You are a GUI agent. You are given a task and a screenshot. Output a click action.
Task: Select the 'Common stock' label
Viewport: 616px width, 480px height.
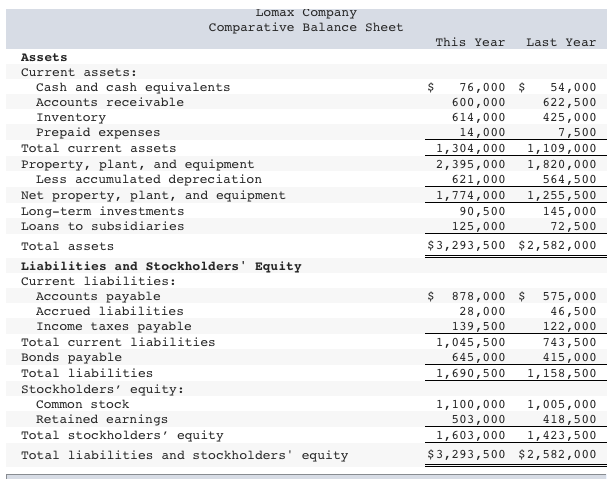82,404
